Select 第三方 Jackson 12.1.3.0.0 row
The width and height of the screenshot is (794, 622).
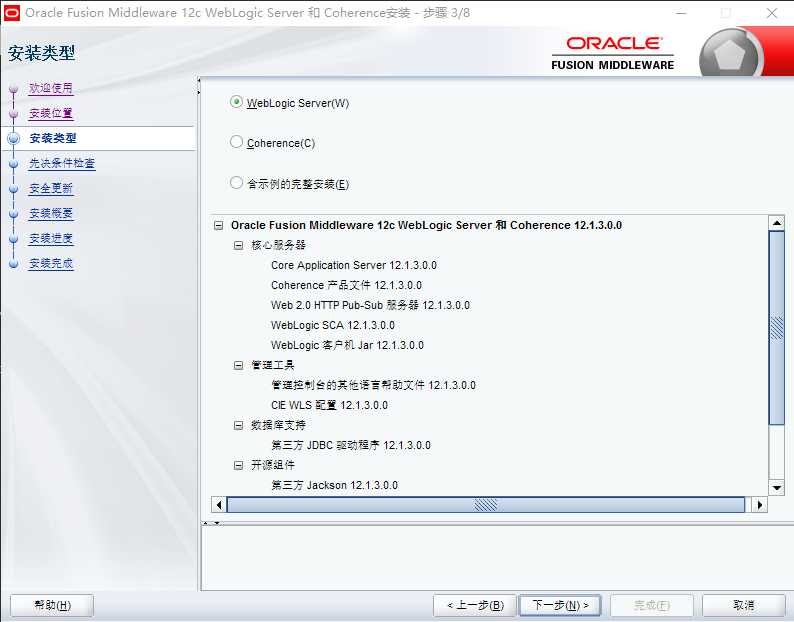point(334,485)
